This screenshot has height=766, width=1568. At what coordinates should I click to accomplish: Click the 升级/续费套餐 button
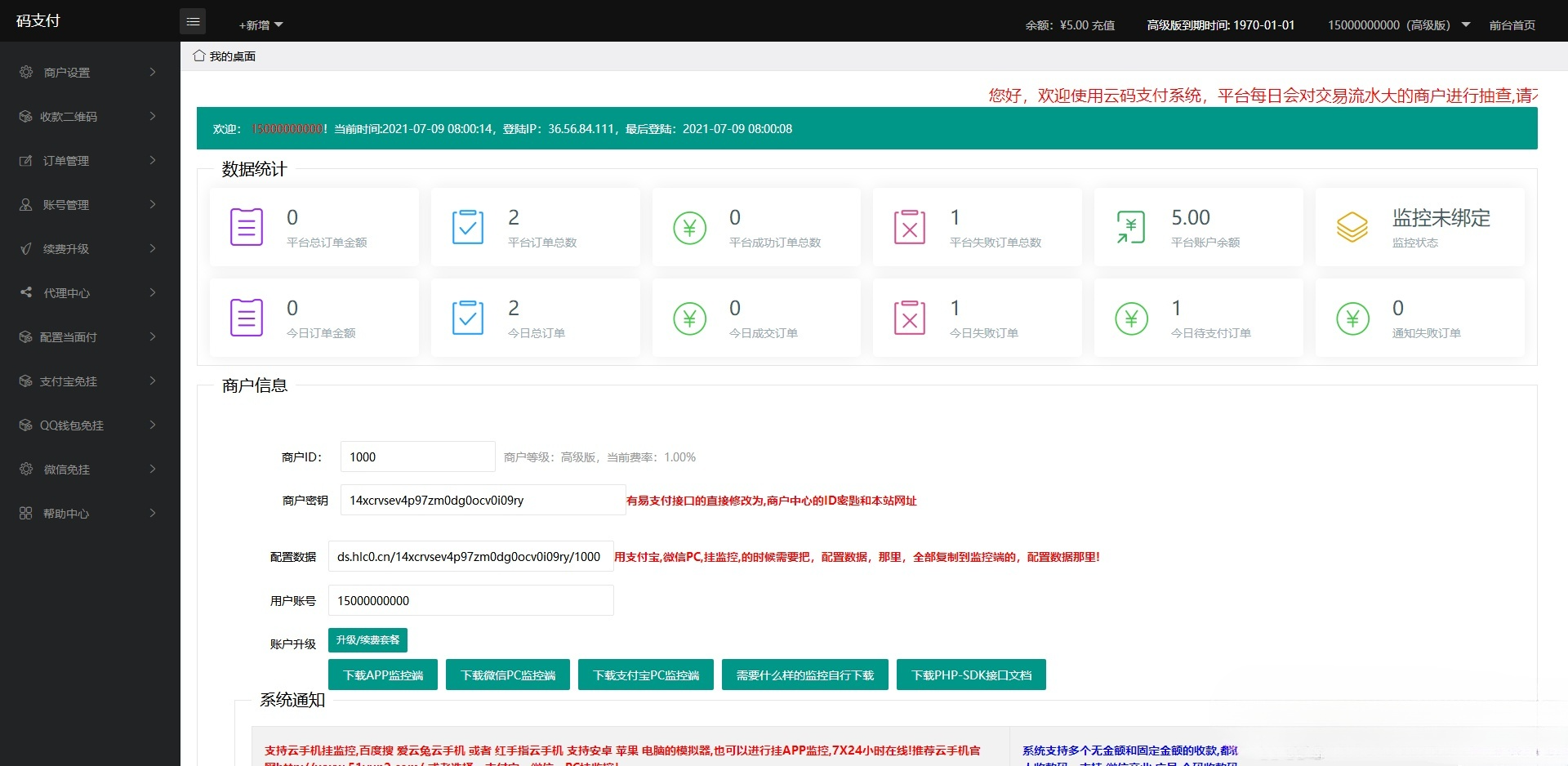point(367,640)
